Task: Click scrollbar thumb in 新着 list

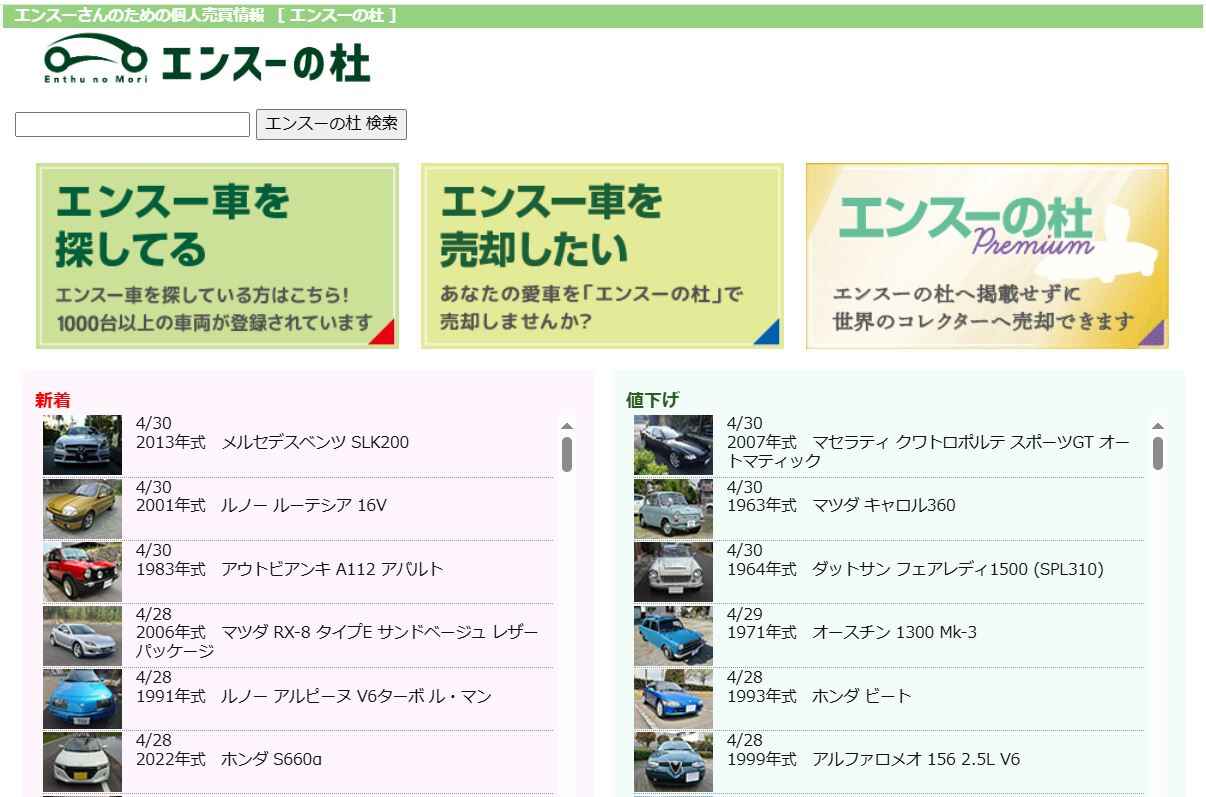Action: click(567, 454)
